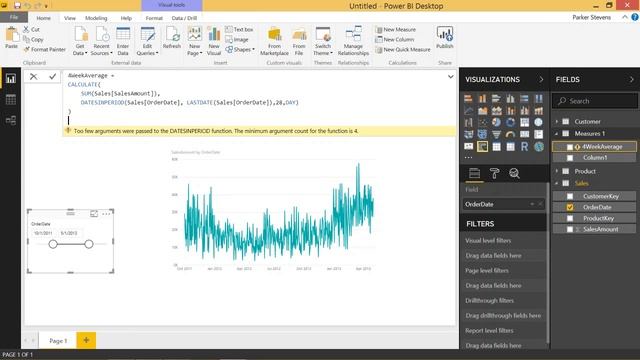
Task: Collapse the Visualizations pane chevron
Action: (x=541, y=80)
